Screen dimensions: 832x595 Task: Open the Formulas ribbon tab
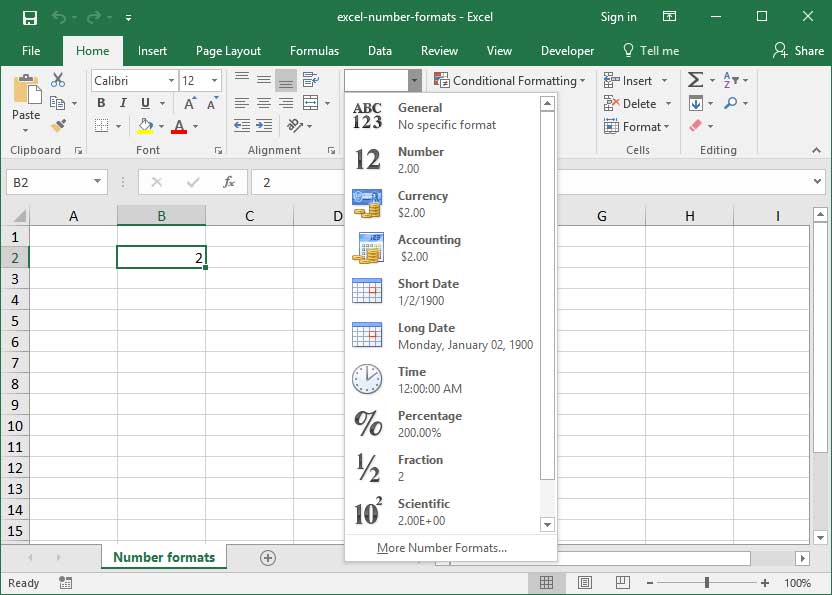coord(314,51)
